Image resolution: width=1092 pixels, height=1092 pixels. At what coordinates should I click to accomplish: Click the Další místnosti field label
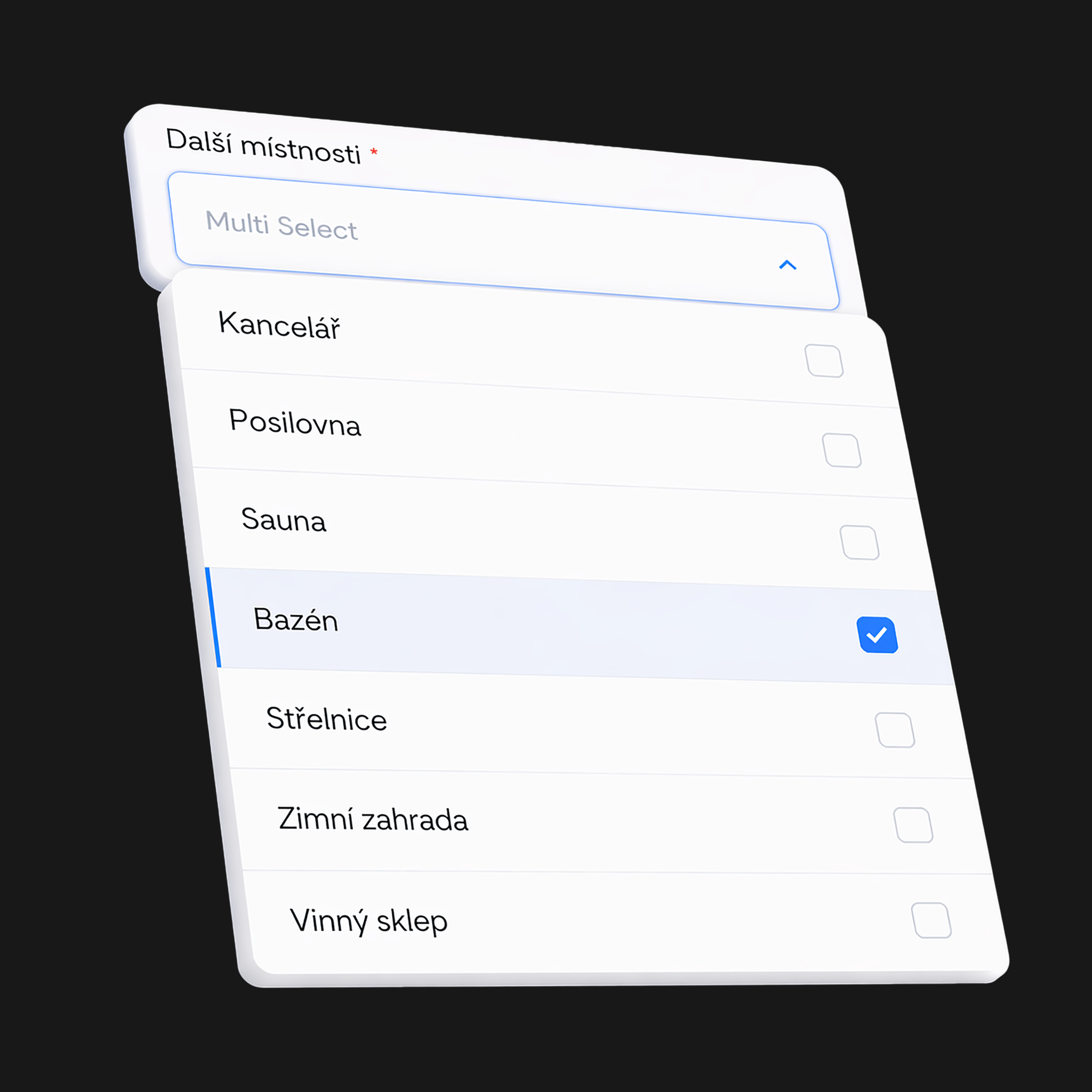point(263,146)
